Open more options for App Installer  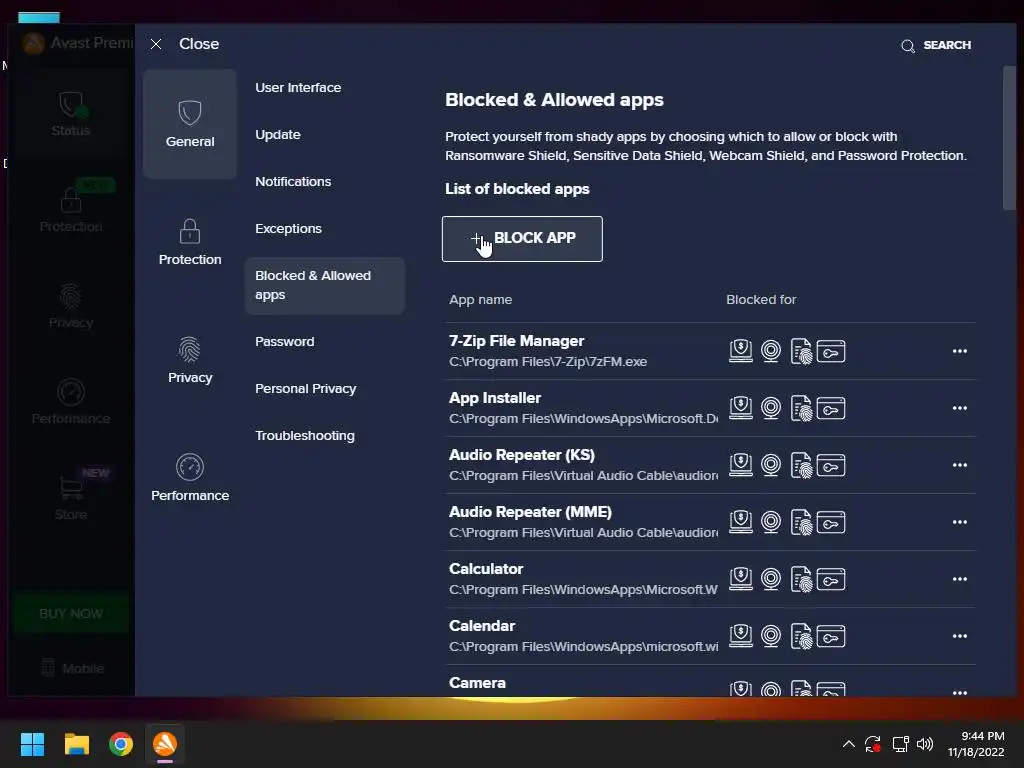click(959, 408)
